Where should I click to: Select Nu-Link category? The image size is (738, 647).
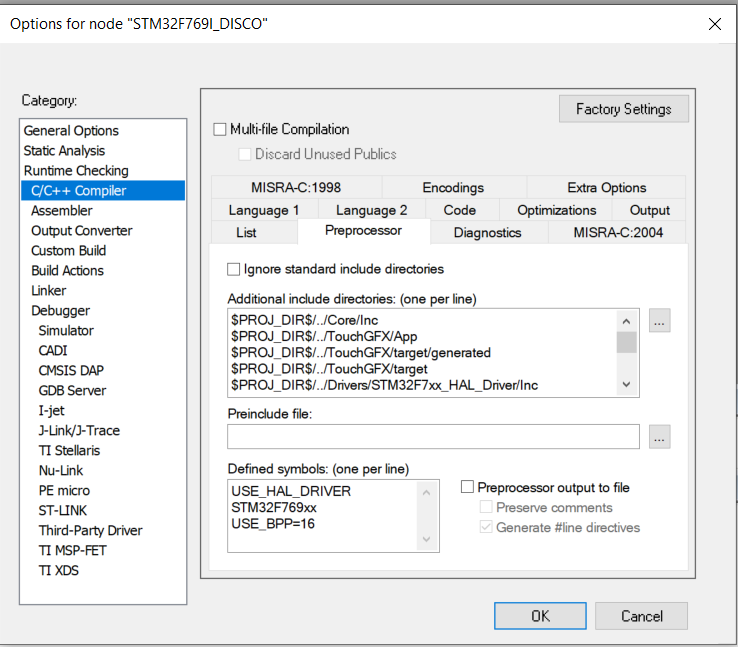click(x=103, y=471)
